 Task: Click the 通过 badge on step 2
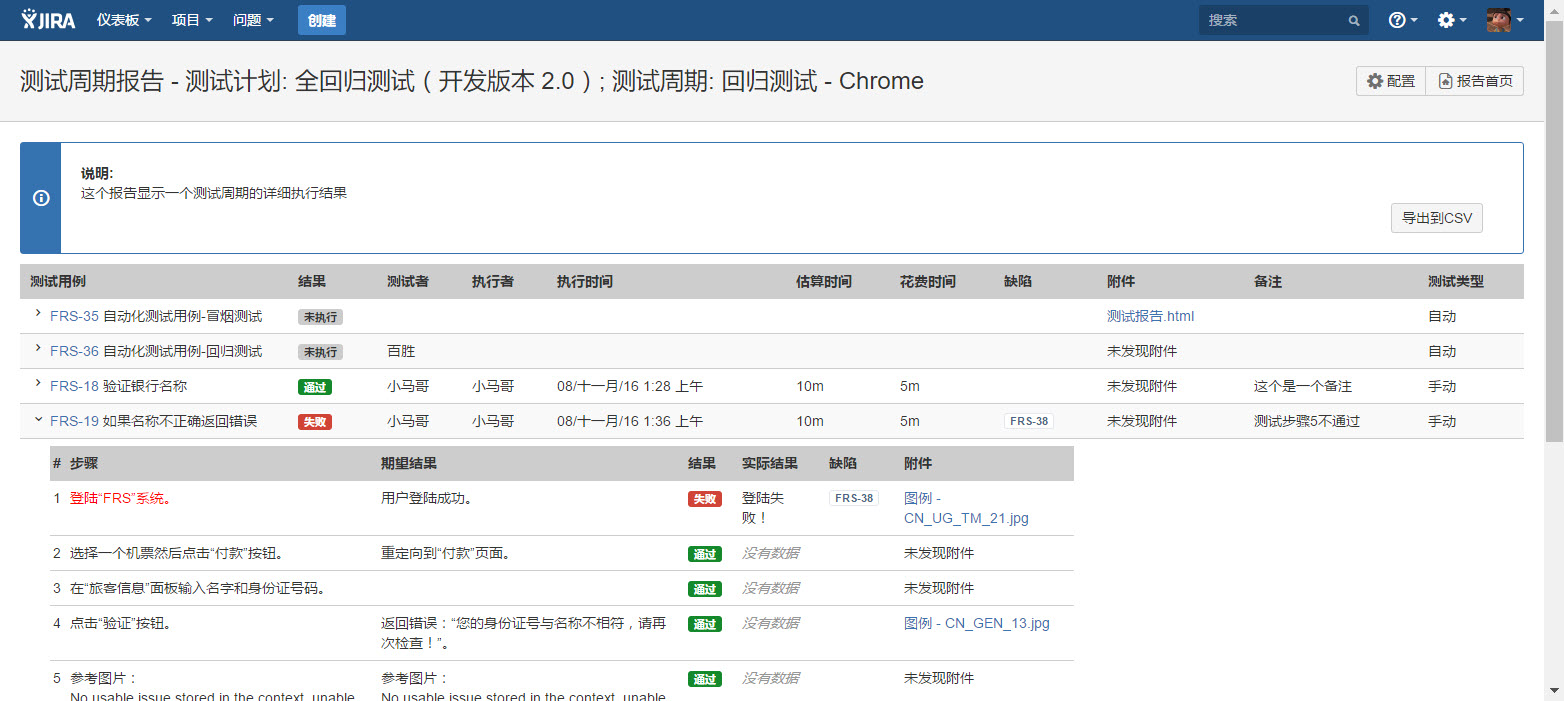[x=704, y=554]
